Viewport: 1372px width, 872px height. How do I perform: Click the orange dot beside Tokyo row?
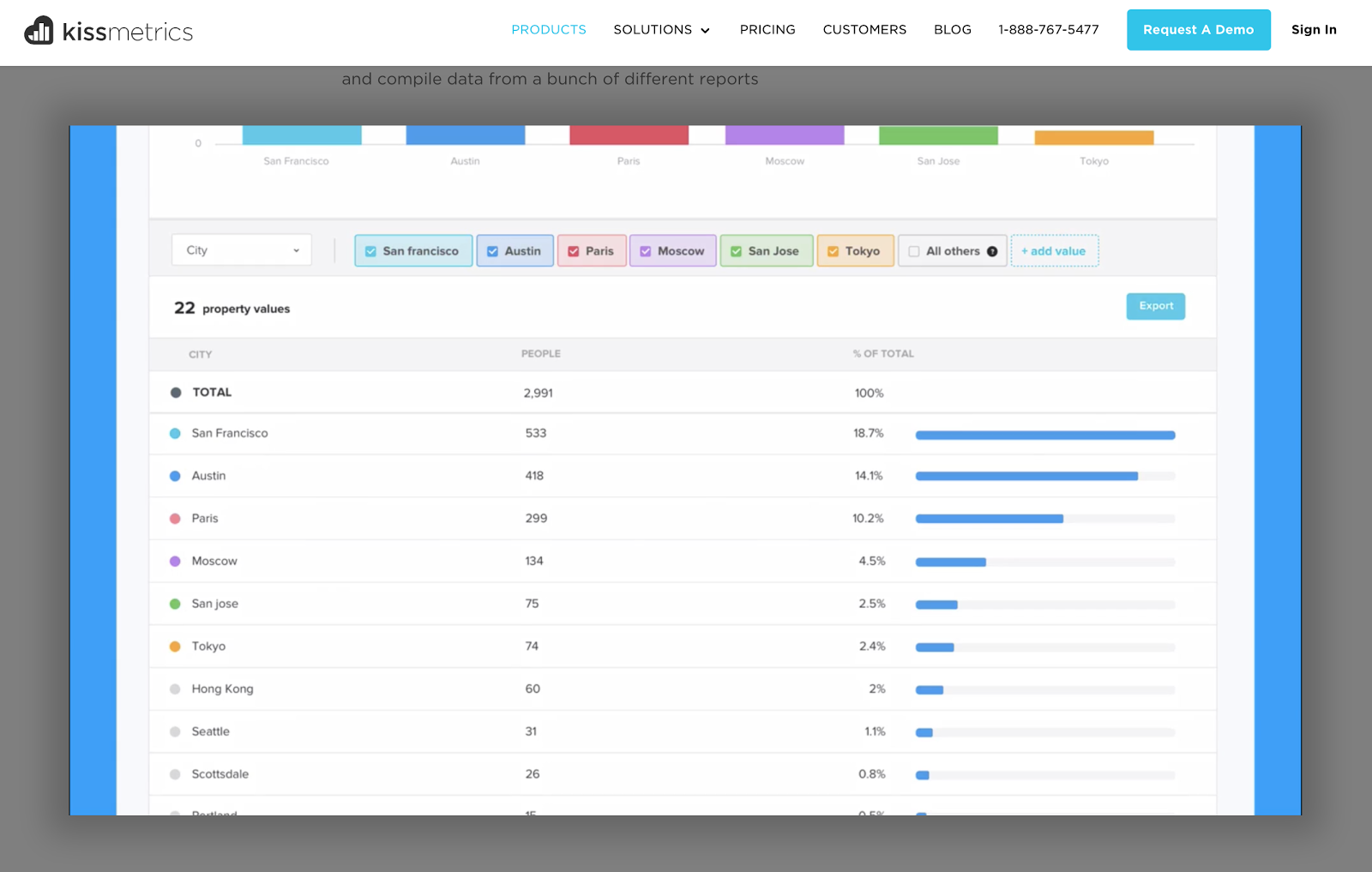(x=175, y=646)
